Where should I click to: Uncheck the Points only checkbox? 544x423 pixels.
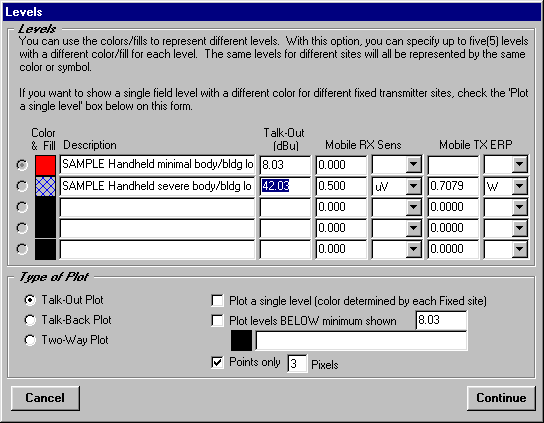[x=218, y=363]
